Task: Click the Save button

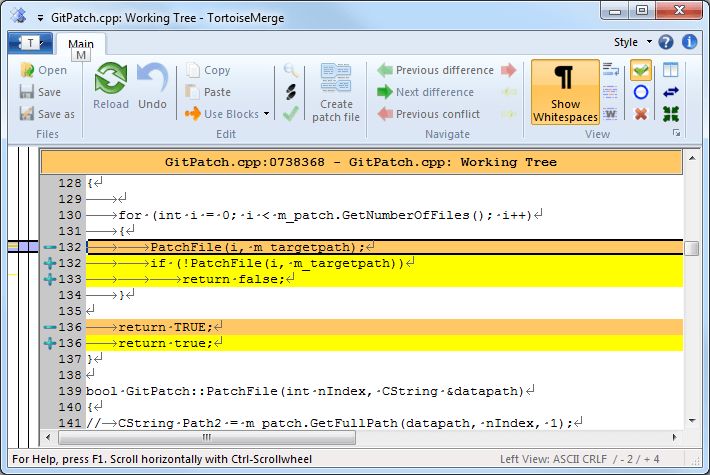Action: pos(40,92)
